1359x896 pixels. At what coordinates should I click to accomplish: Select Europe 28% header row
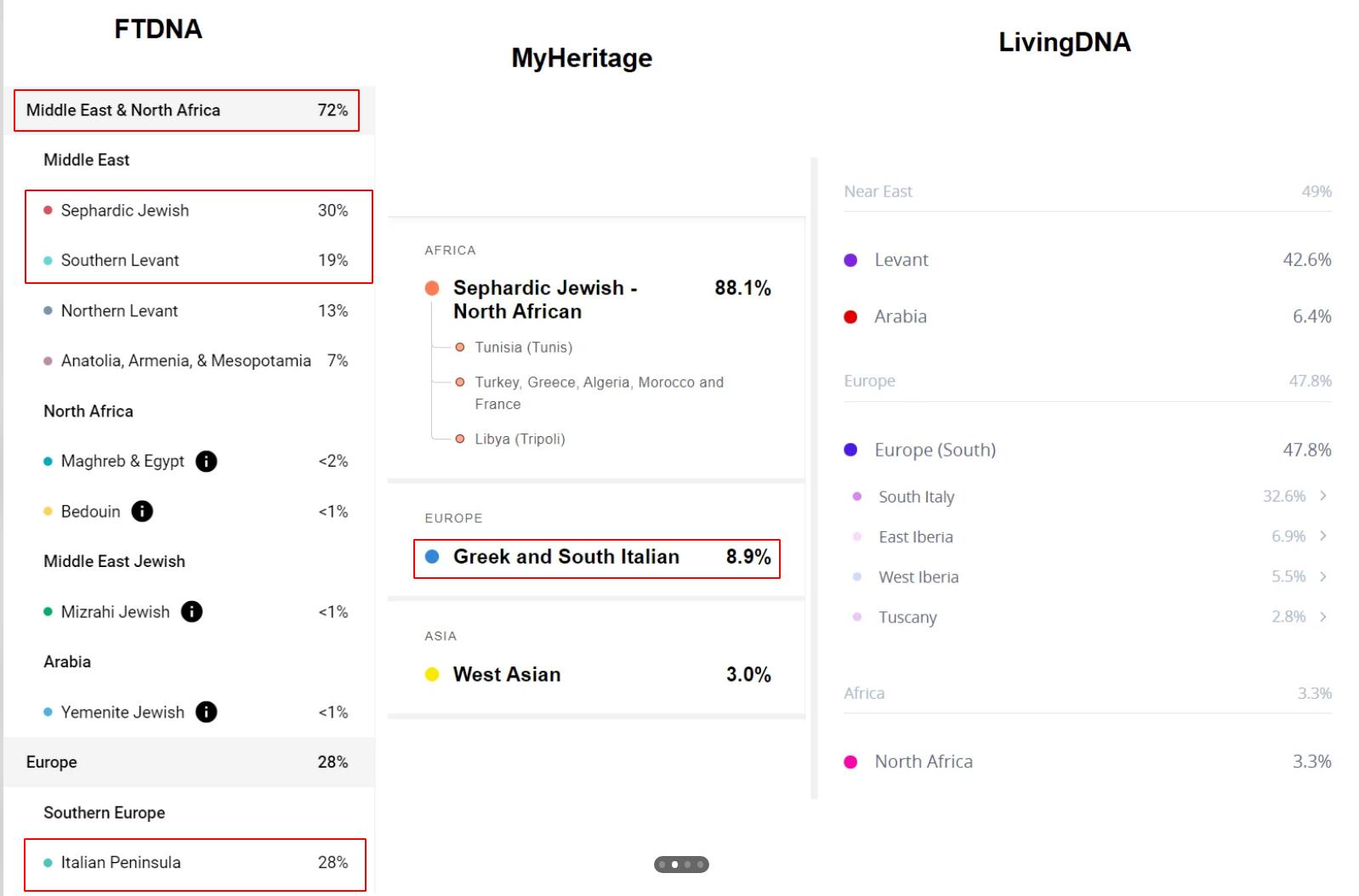187,762
